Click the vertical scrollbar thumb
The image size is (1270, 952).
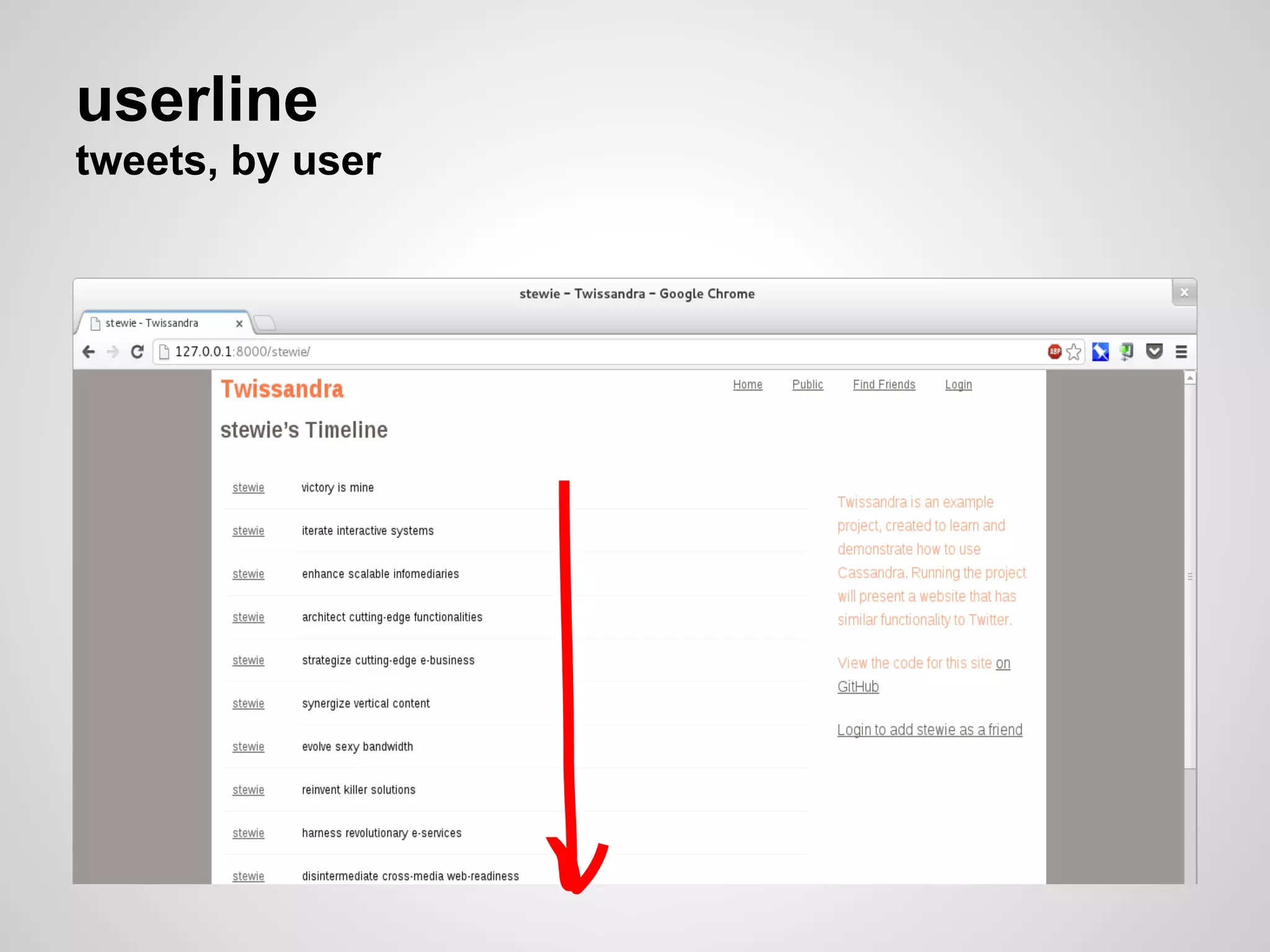pyautogui.click(x=1189, y=576)
